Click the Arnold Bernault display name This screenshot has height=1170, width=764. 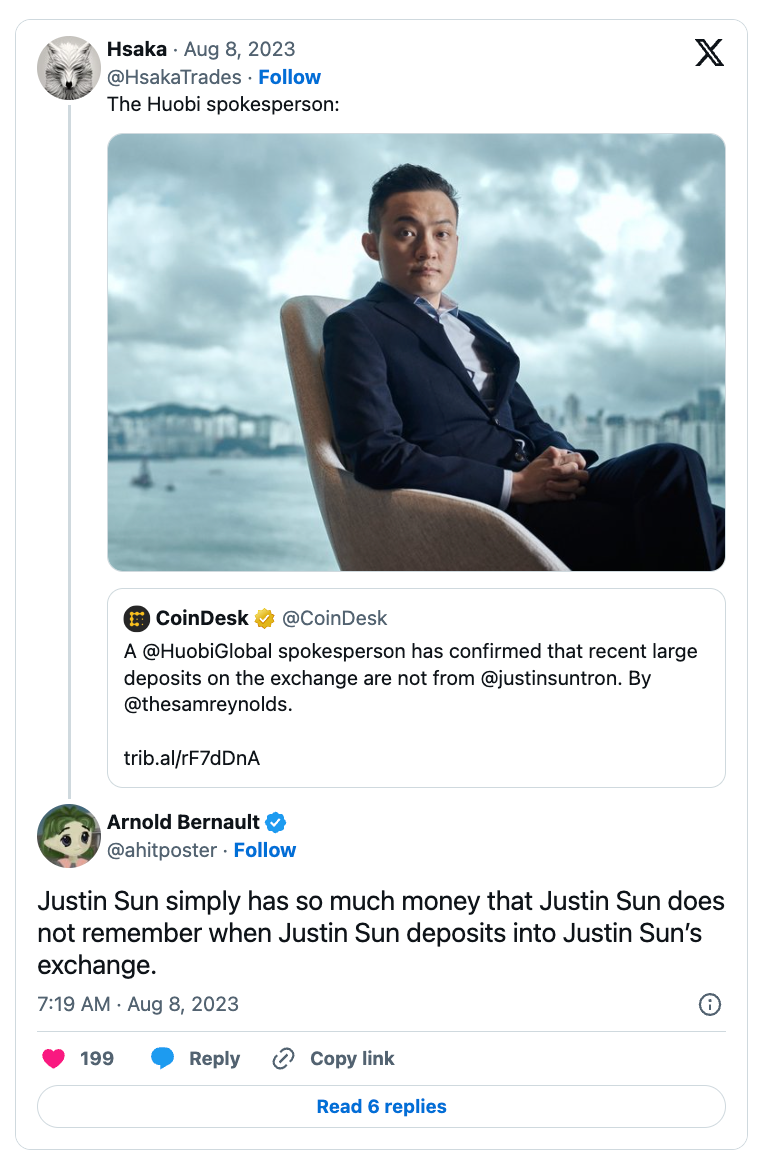tap(183, 822)
